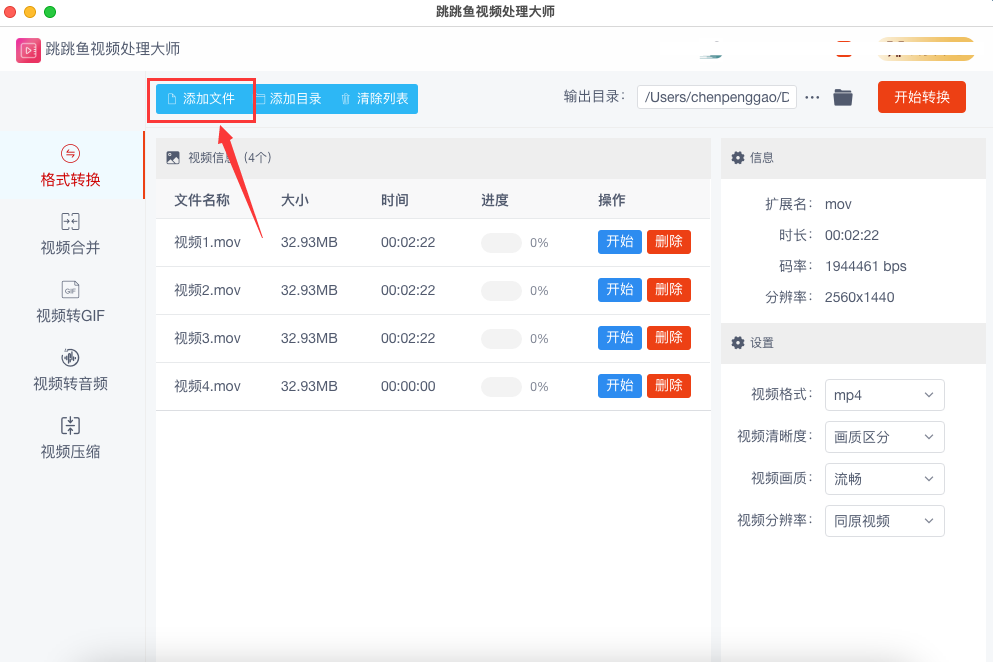This screenshot has width=993, height=662.
Task: Delete 视频4.mov from the list
Action: pos(668,386)
